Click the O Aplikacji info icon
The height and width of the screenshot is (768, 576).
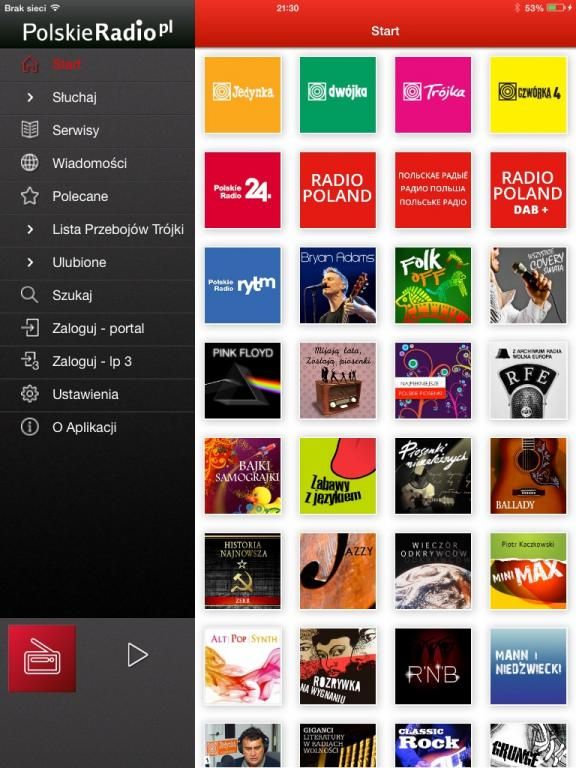[30, 427]
